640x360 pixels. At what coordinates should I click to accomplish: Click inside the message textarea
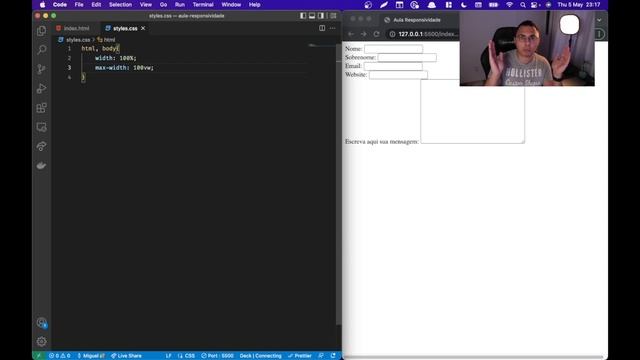tap(472, 111)
